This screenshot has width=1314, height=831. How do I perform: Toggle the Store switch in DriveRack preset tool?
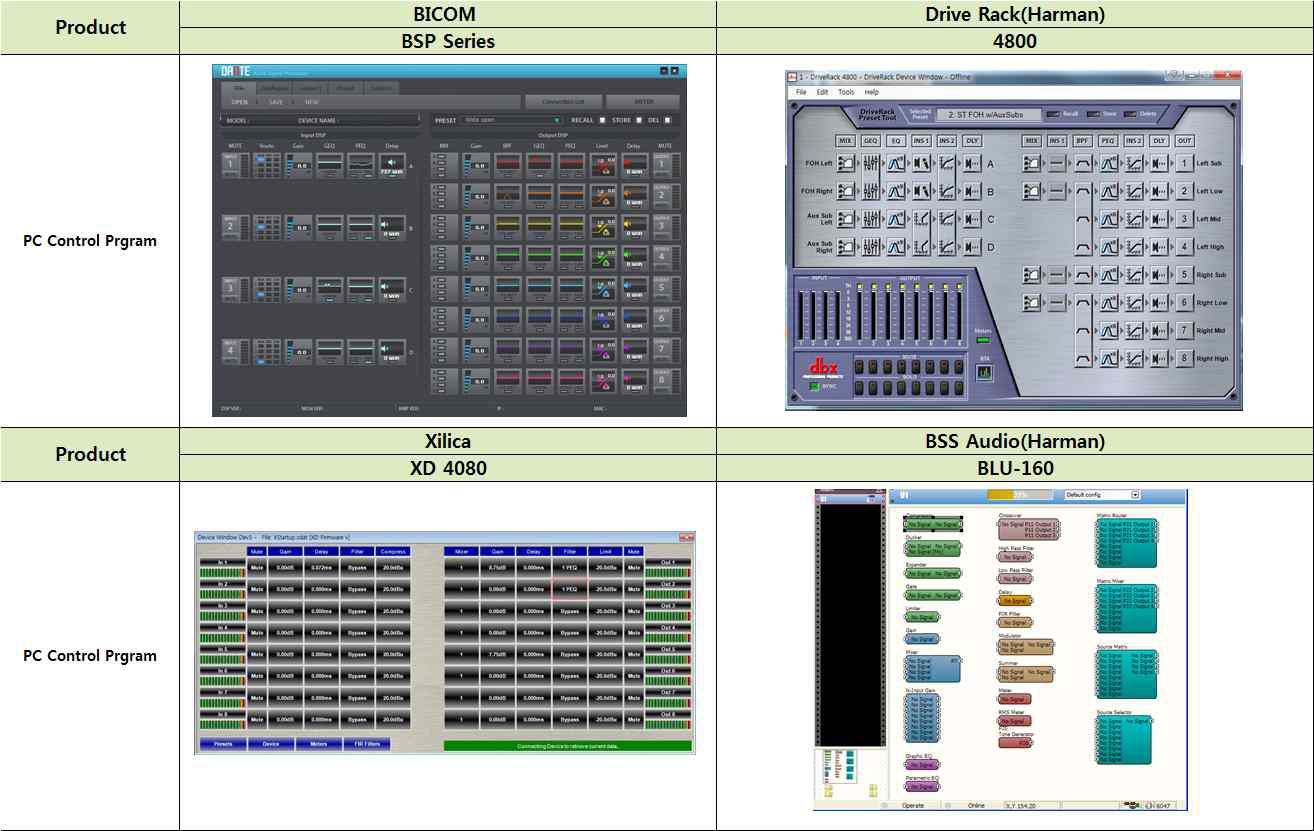point(1093,114)
